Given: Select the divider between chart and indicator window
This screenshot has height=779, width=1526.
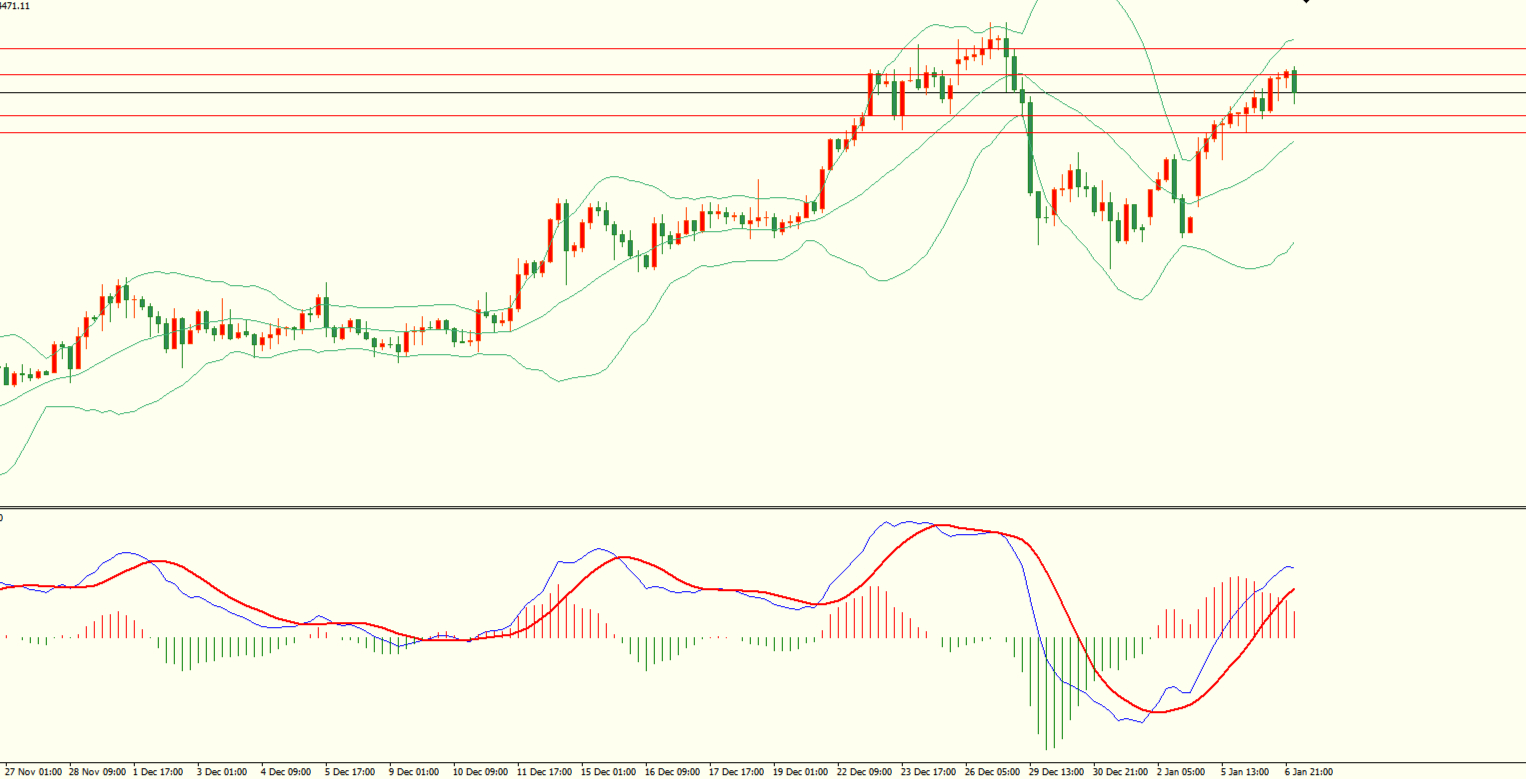Looking at the screenshot, I should click(760, 508).
